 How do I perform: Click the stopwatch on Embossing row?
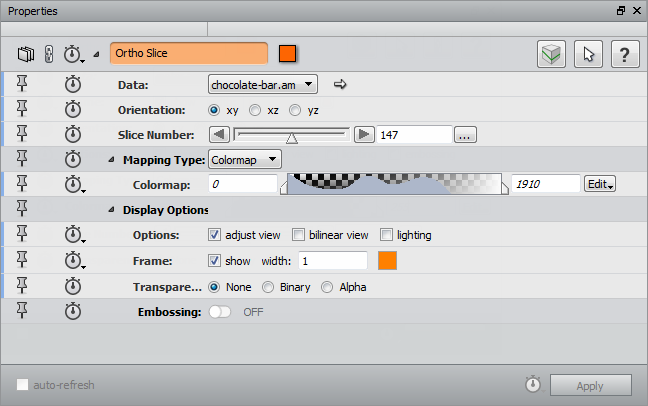(73, 311)
